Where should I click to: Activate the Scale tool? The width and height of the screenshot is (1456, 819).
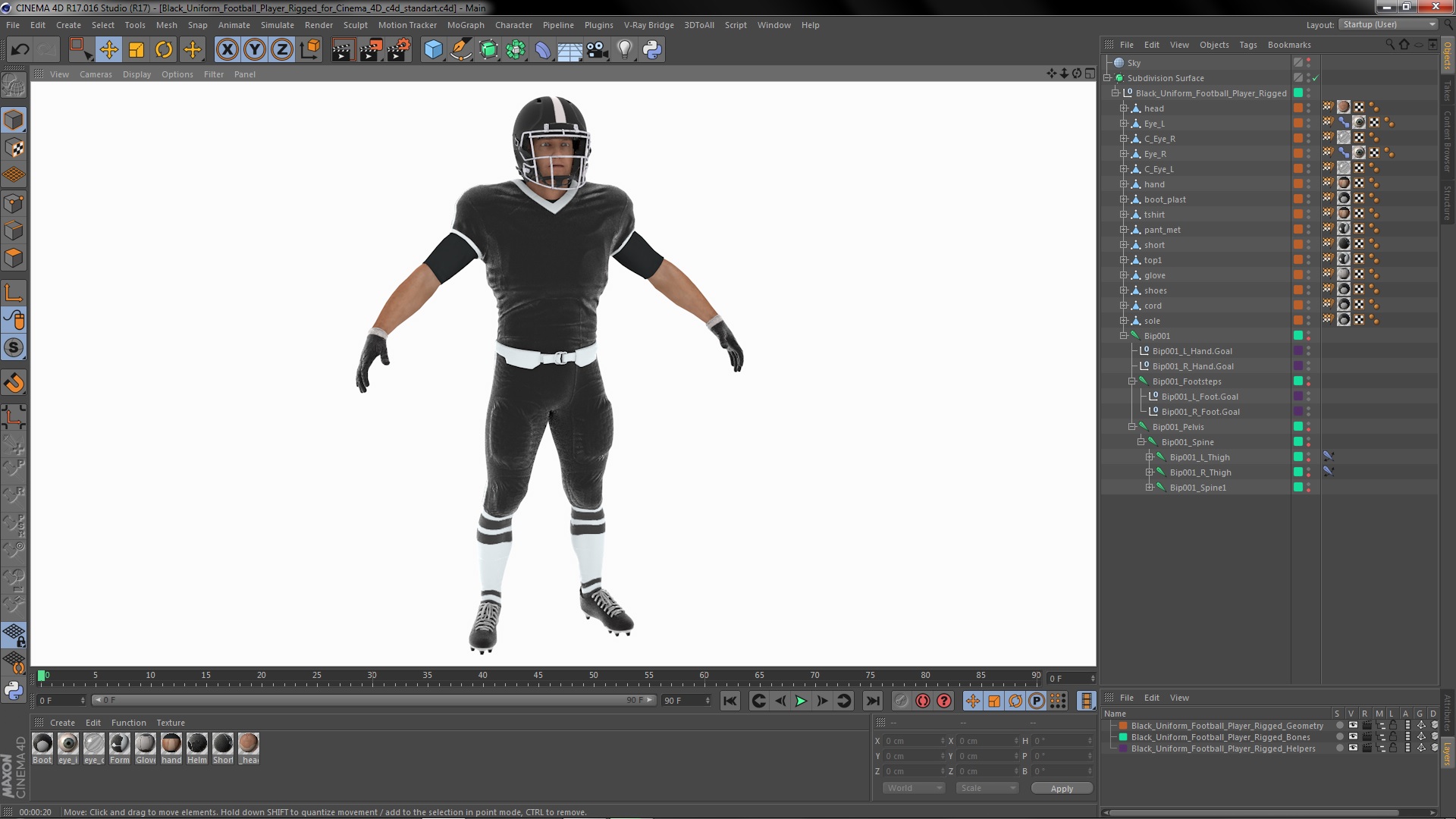click(136, 50)
